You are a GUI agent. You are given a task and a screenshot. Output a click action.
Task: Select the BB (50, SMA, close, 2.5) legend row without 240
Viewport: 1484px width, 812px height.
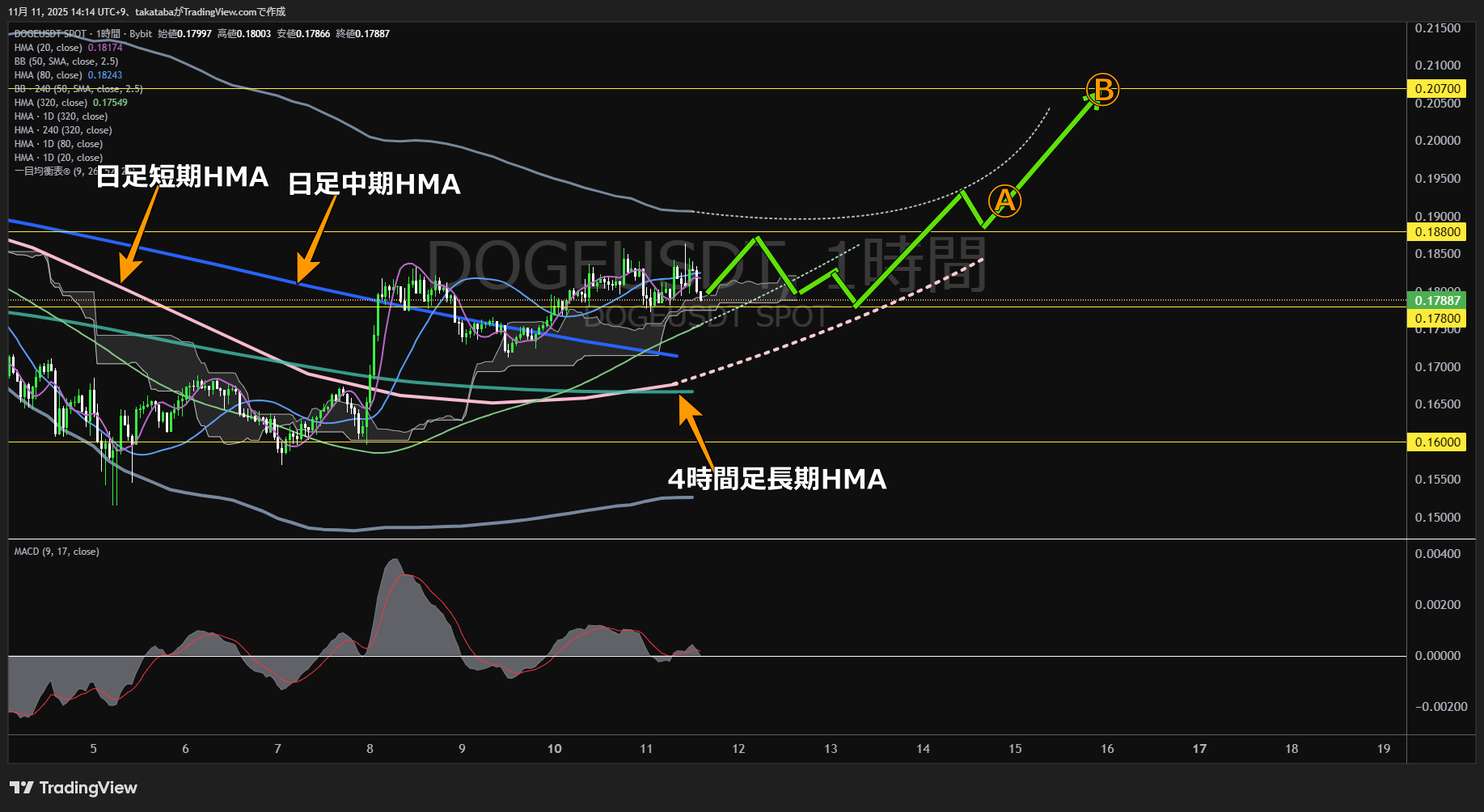66,61
